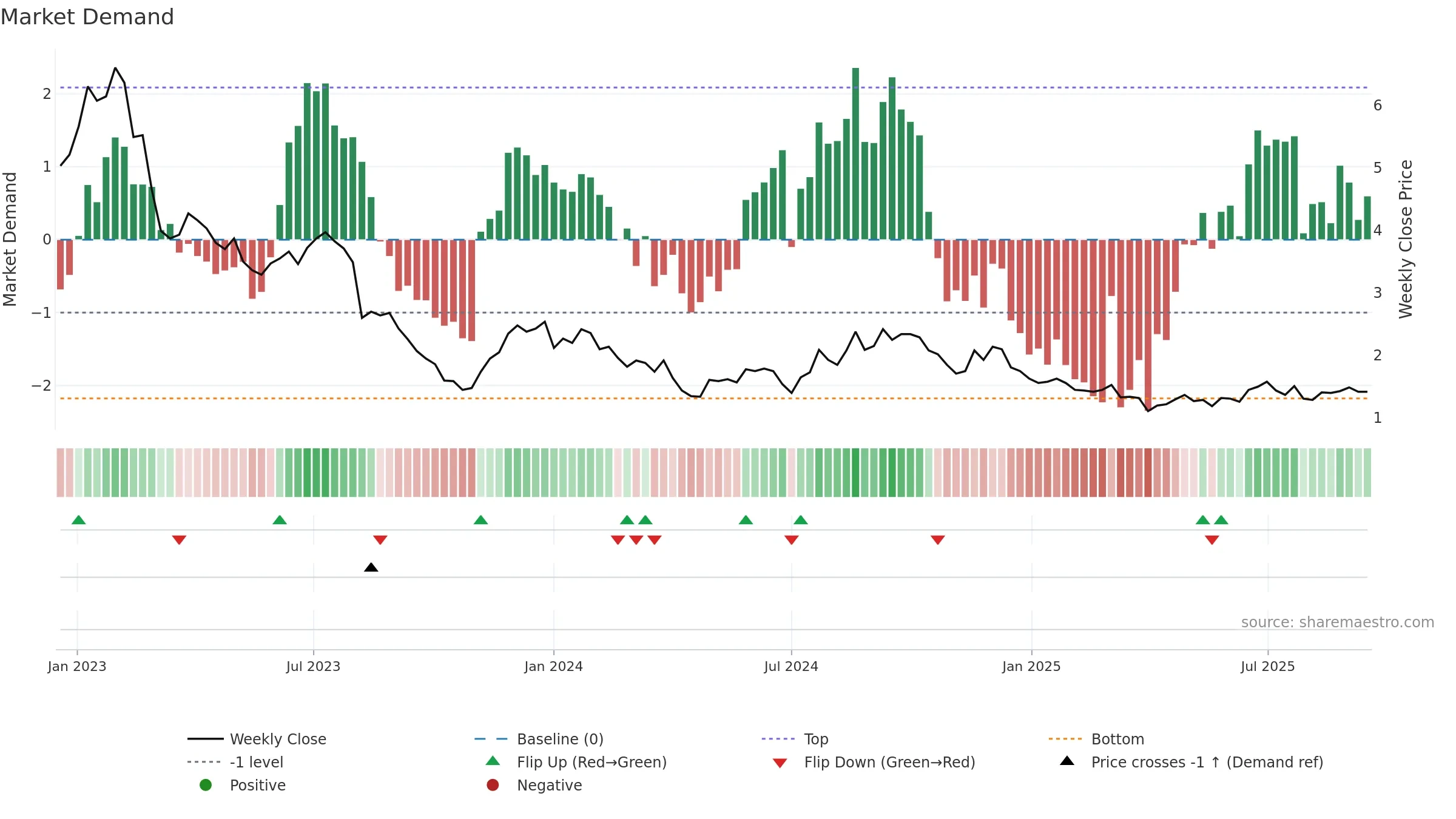The height and width of the screenshot is (819, 1456).
Task: Click the 0 tick on the left axis
Action: (47, 240)
